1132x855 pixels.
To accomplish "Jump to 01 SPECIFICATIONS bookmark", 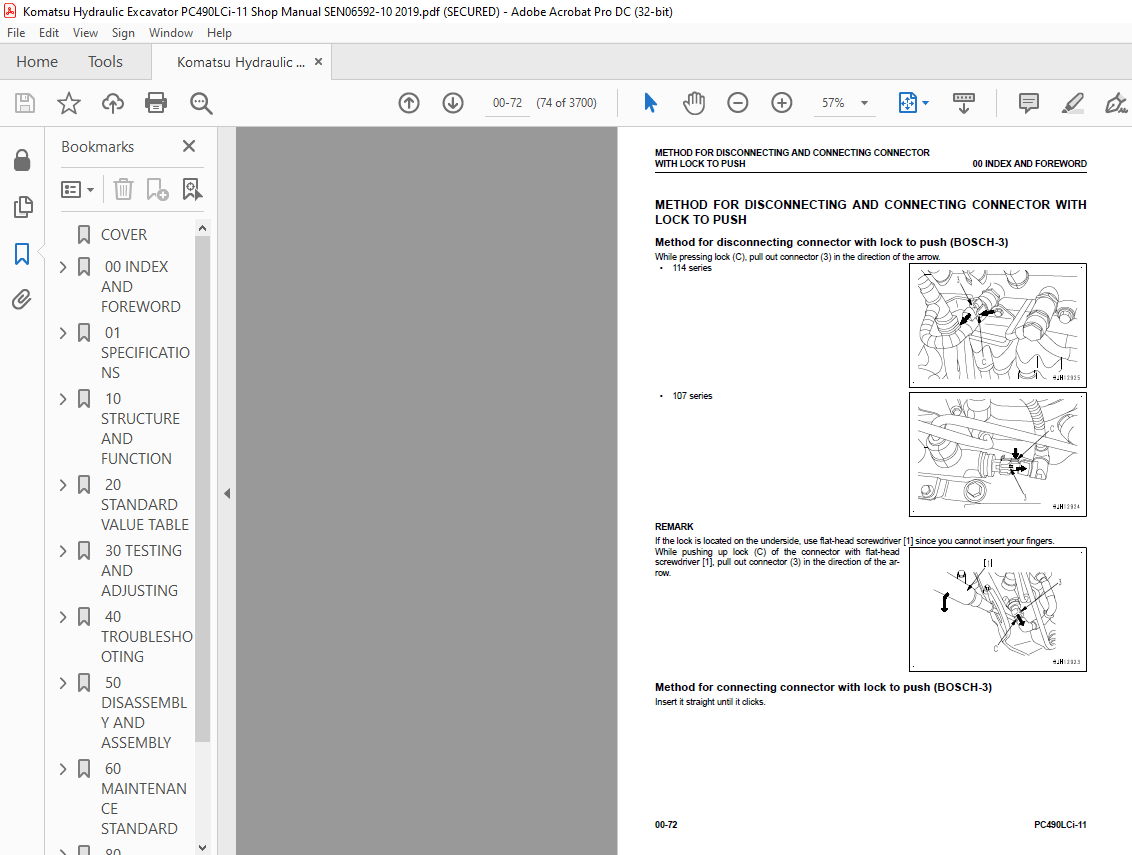I will point(145,353).
